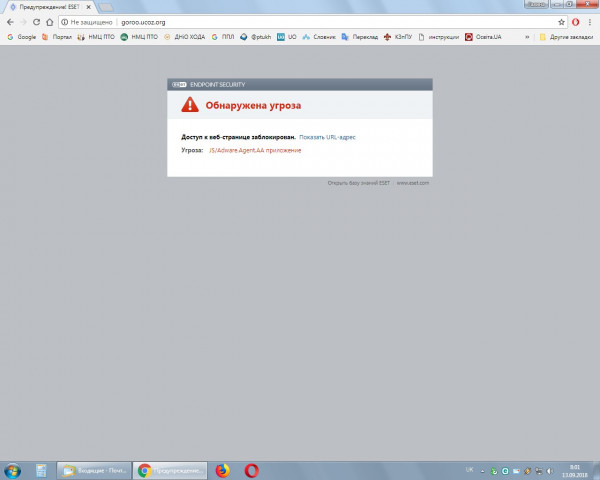This screenshot has height=480, width=600.
Task: Open the Google bookmark
Action: point(21,37)
